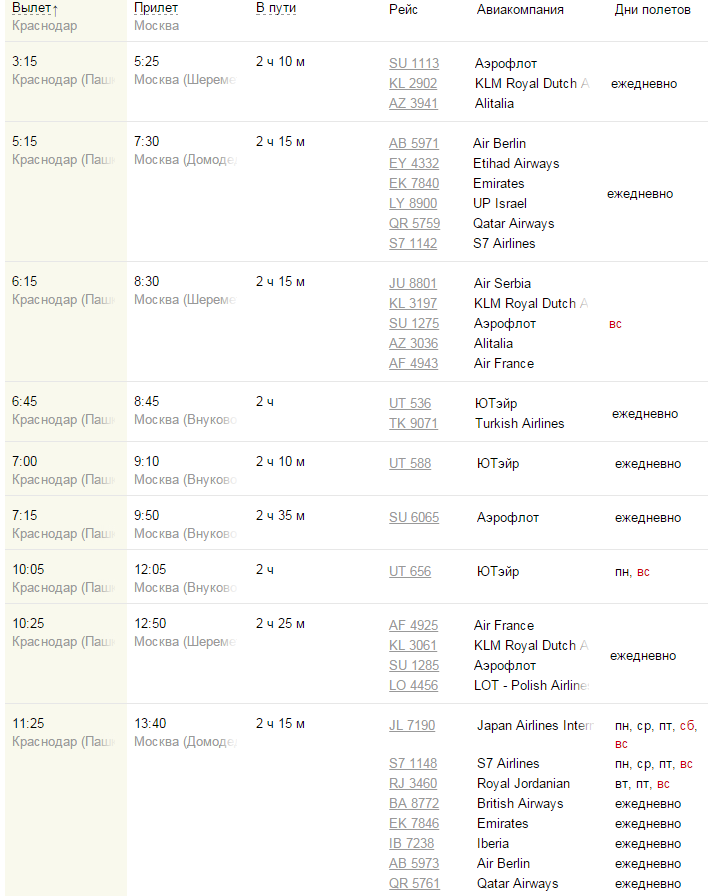
Task: Open Japan Airlines flight JL 7190
Action: click(412, 725)
